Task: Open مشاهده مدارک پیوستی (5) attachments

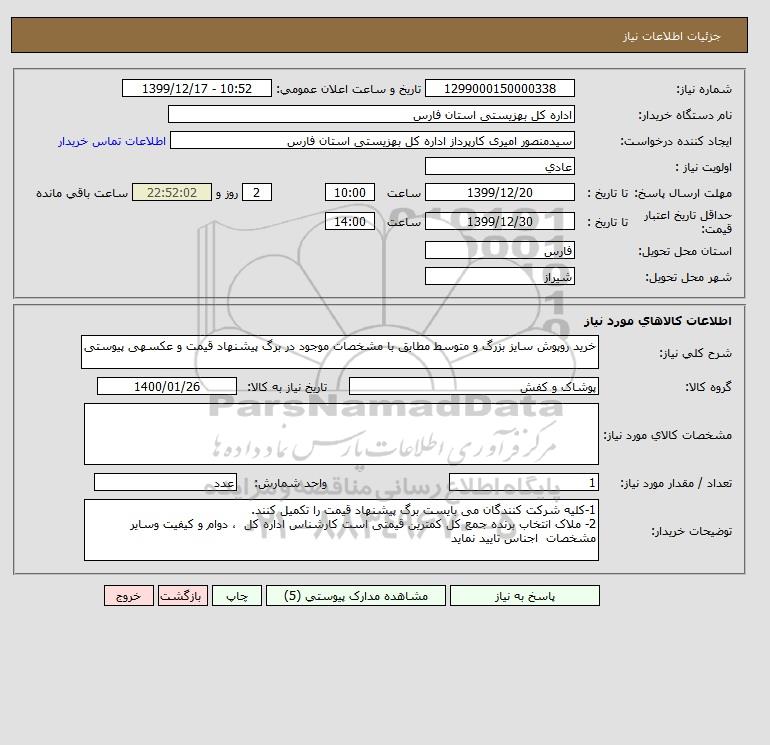Action: (356, 595)
